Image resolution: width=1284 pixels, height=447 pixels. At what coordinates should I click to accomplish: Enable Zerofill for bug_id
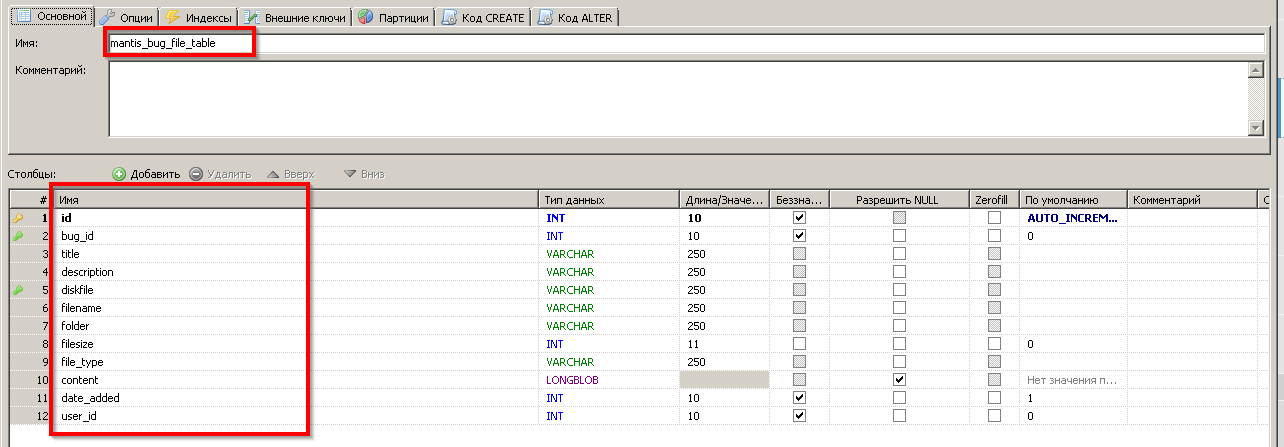994,235
